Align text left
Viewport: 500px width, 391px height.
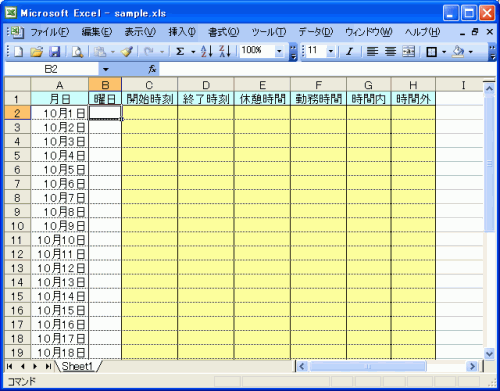(x=372, y=52)
